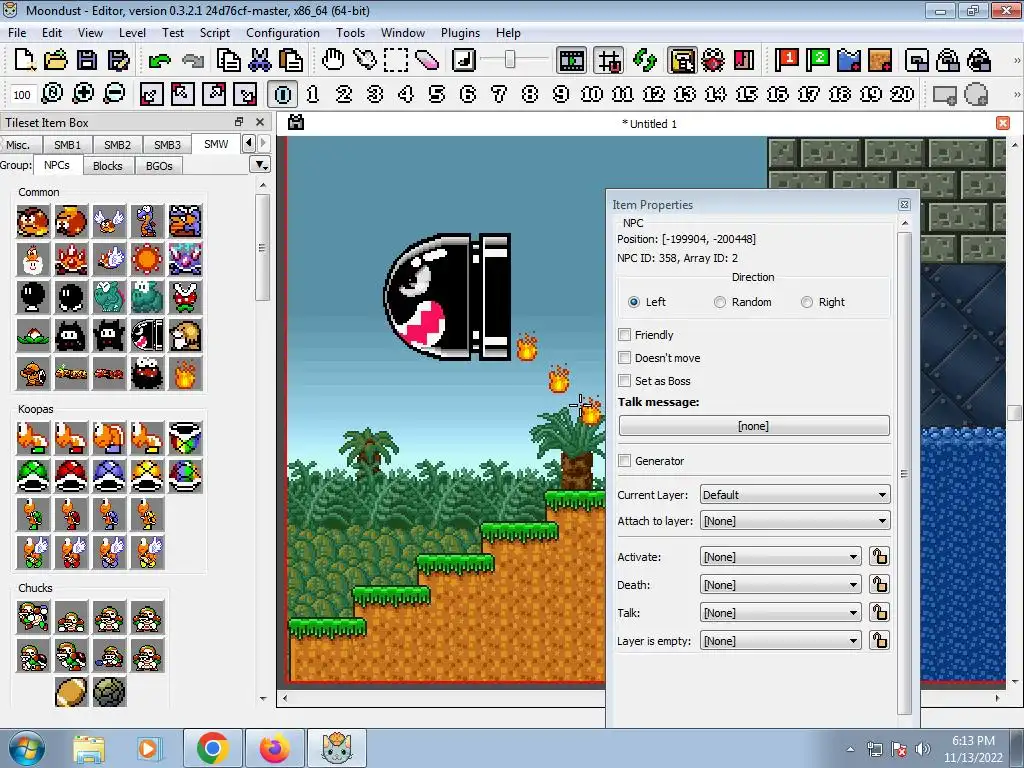Switch to section 12
Viewport: 1024px width, 768px height.
(654, 94)
